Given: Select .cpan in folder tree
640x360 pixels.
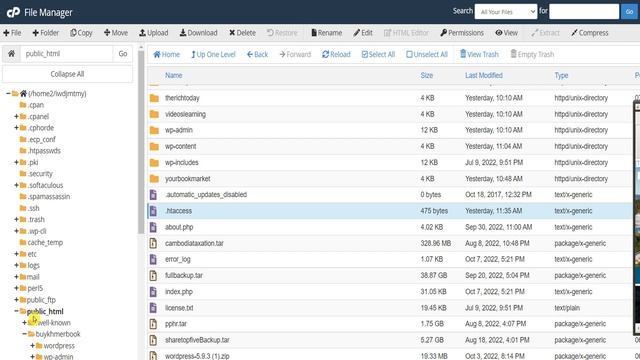Looking at the screenshot, I should [x=36, y=105].
